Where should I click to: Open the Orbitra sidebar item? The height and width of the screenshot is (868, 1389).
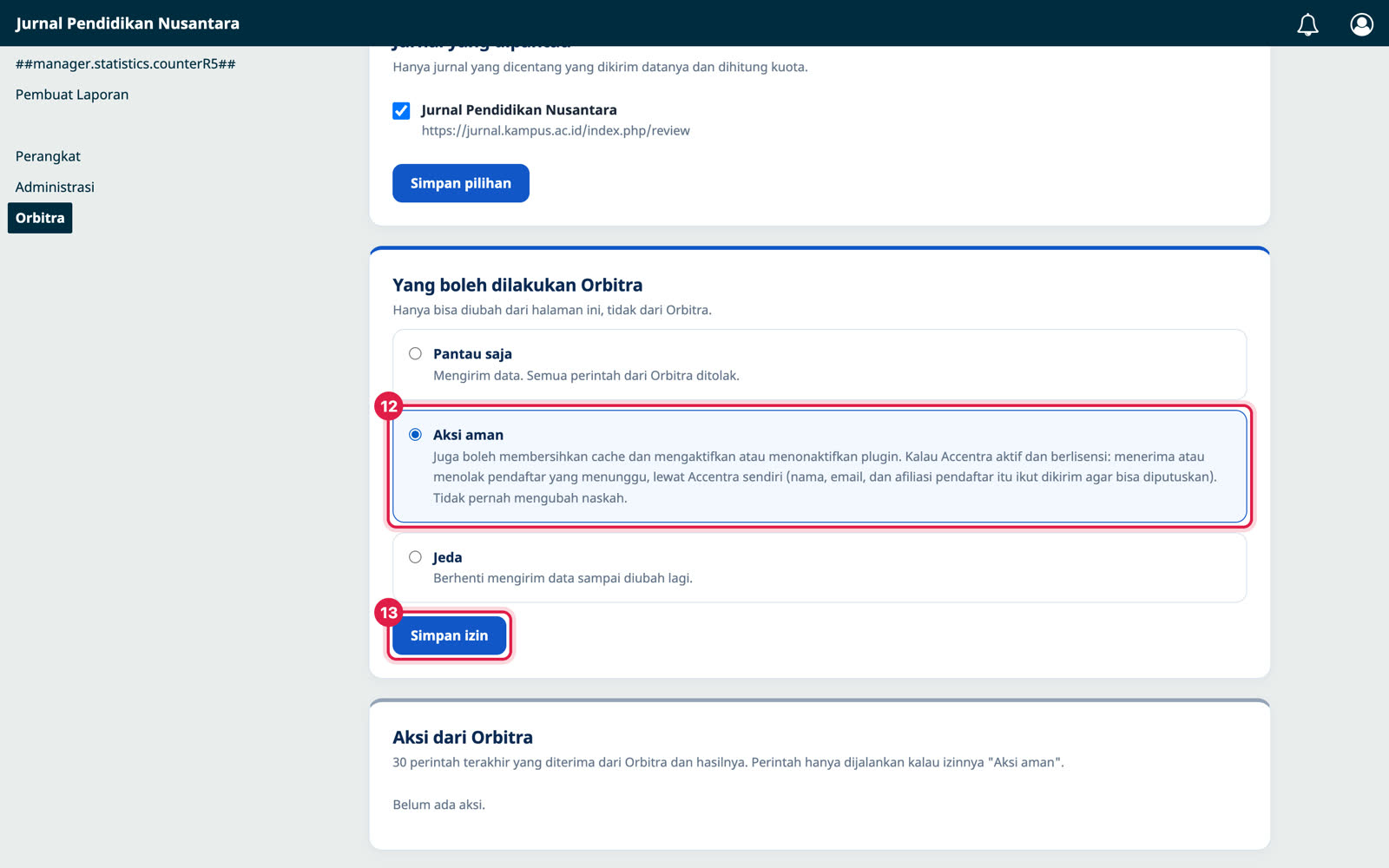click(40, 218)
